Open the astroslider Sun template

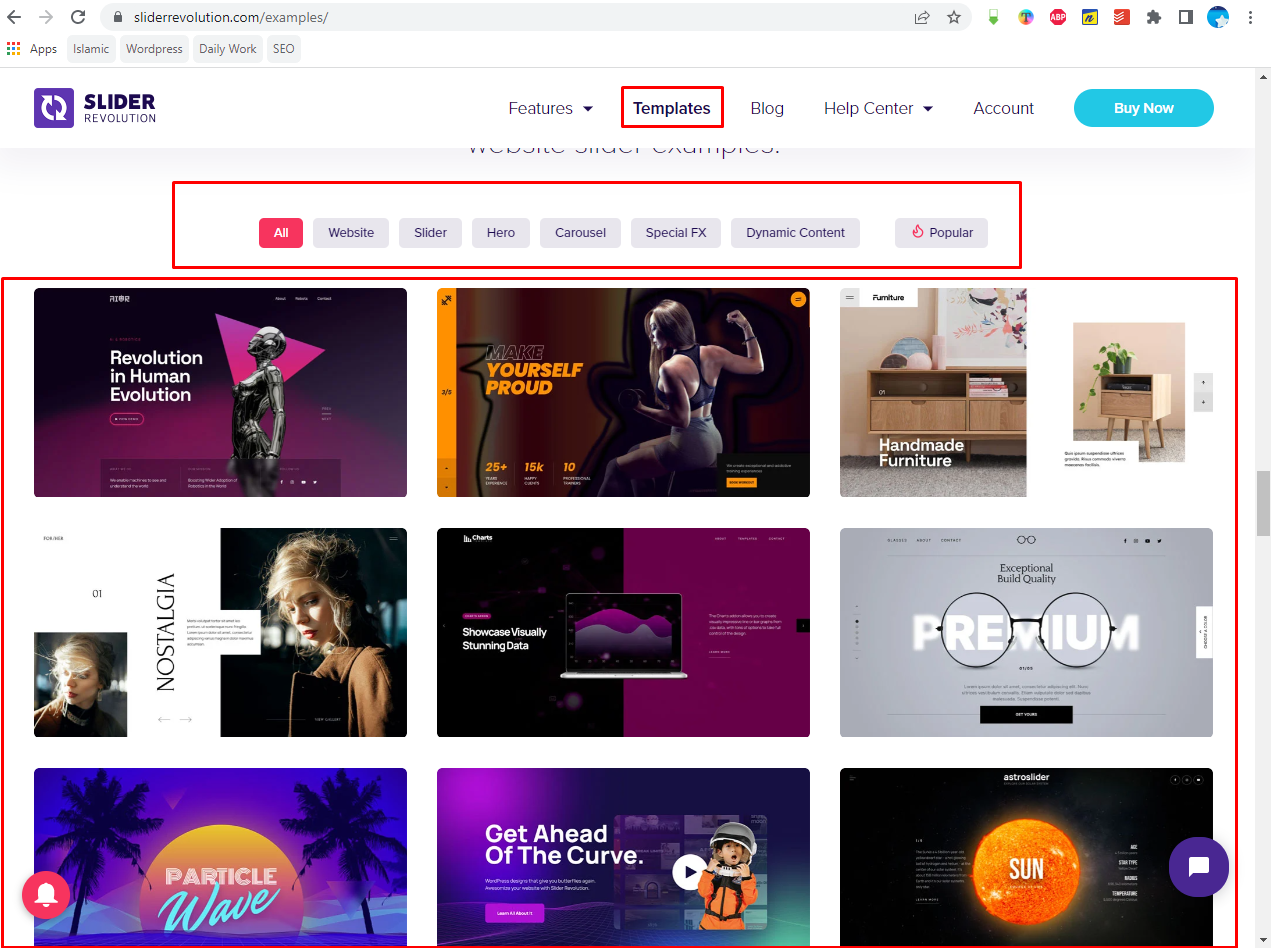point(1026,857)
